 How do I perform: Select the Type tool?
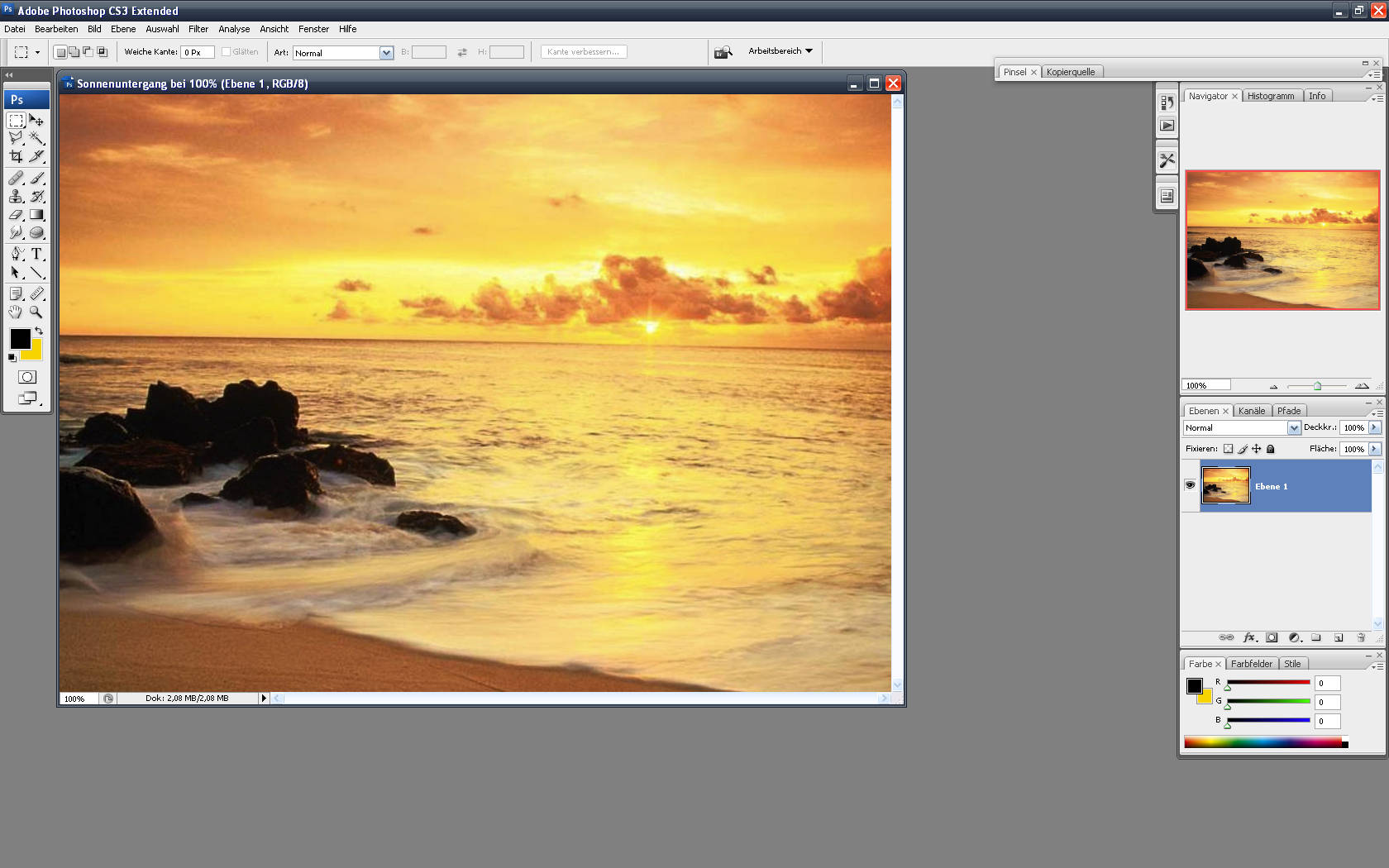tap(36, 254)
